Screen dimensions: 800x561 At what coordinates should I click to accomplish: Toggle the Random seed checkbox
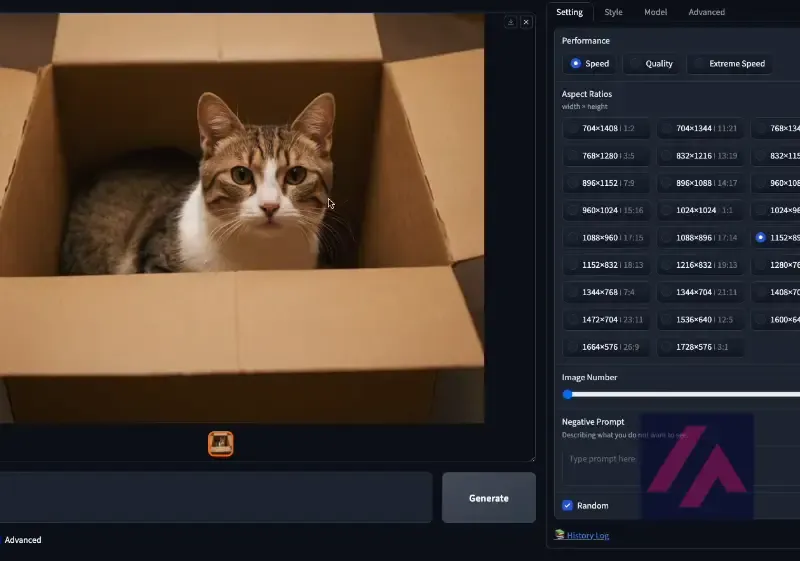[x=567, y=505]
